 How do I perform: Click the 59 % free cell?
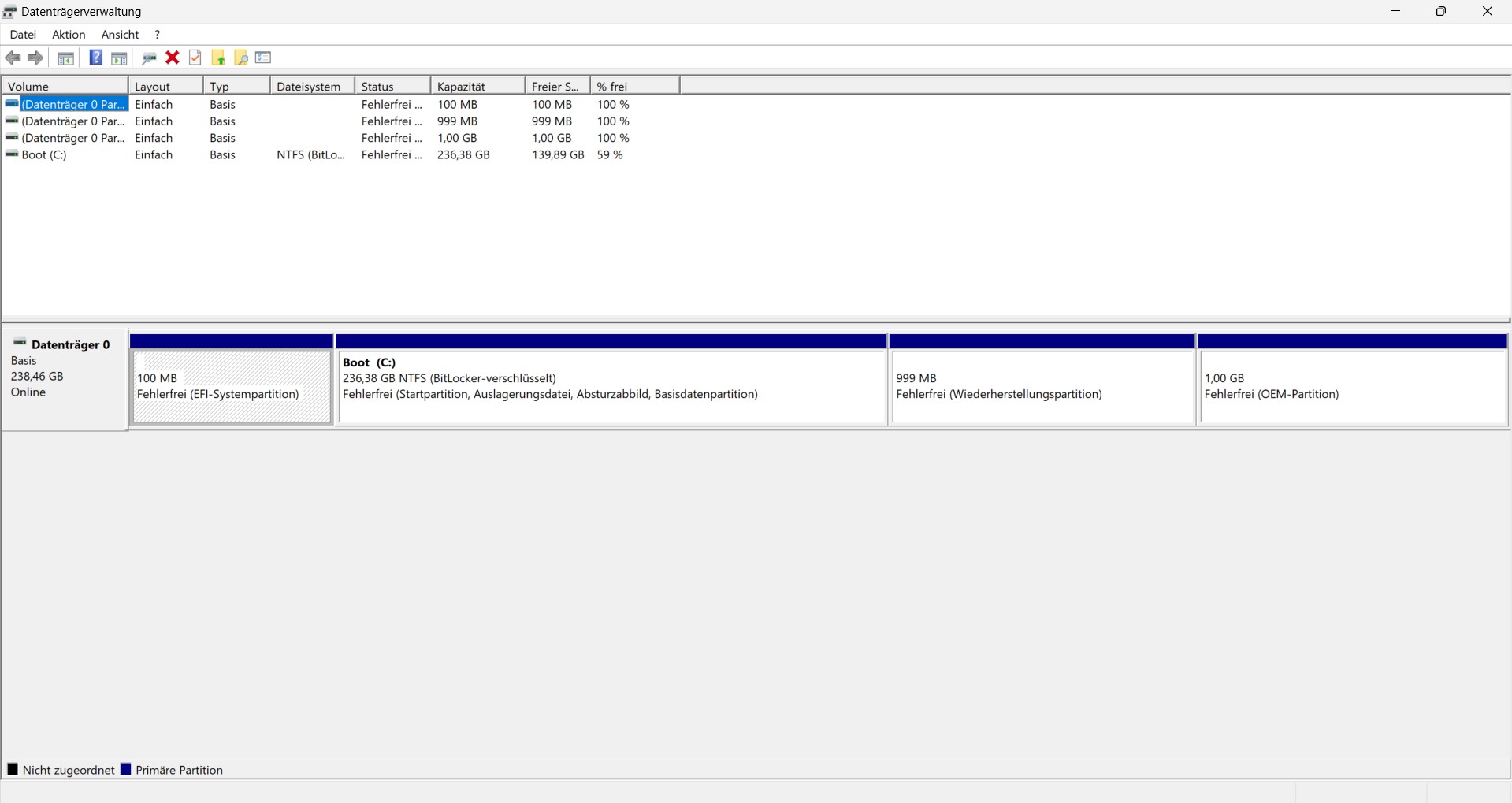point(610,154)
